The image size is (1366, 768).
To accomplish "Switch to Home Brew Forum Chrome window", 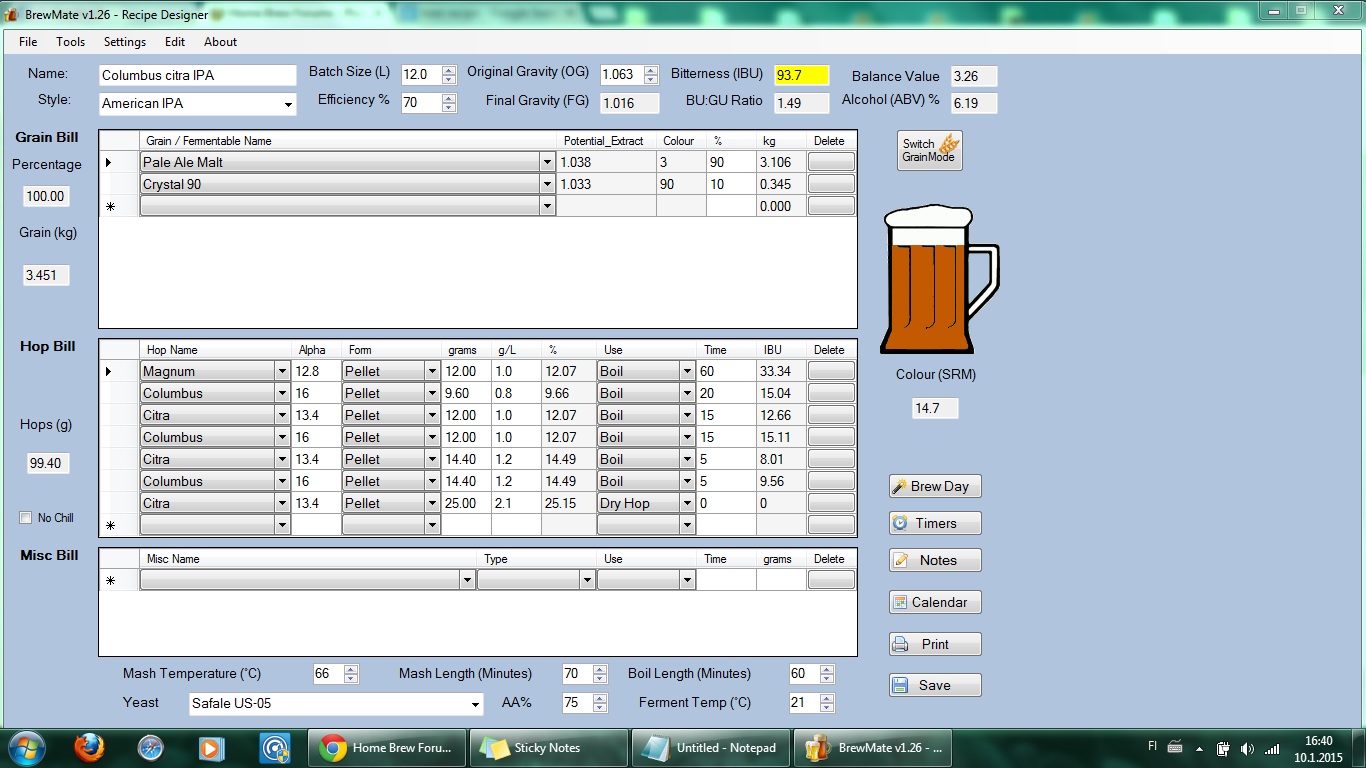I will [386, 747].
